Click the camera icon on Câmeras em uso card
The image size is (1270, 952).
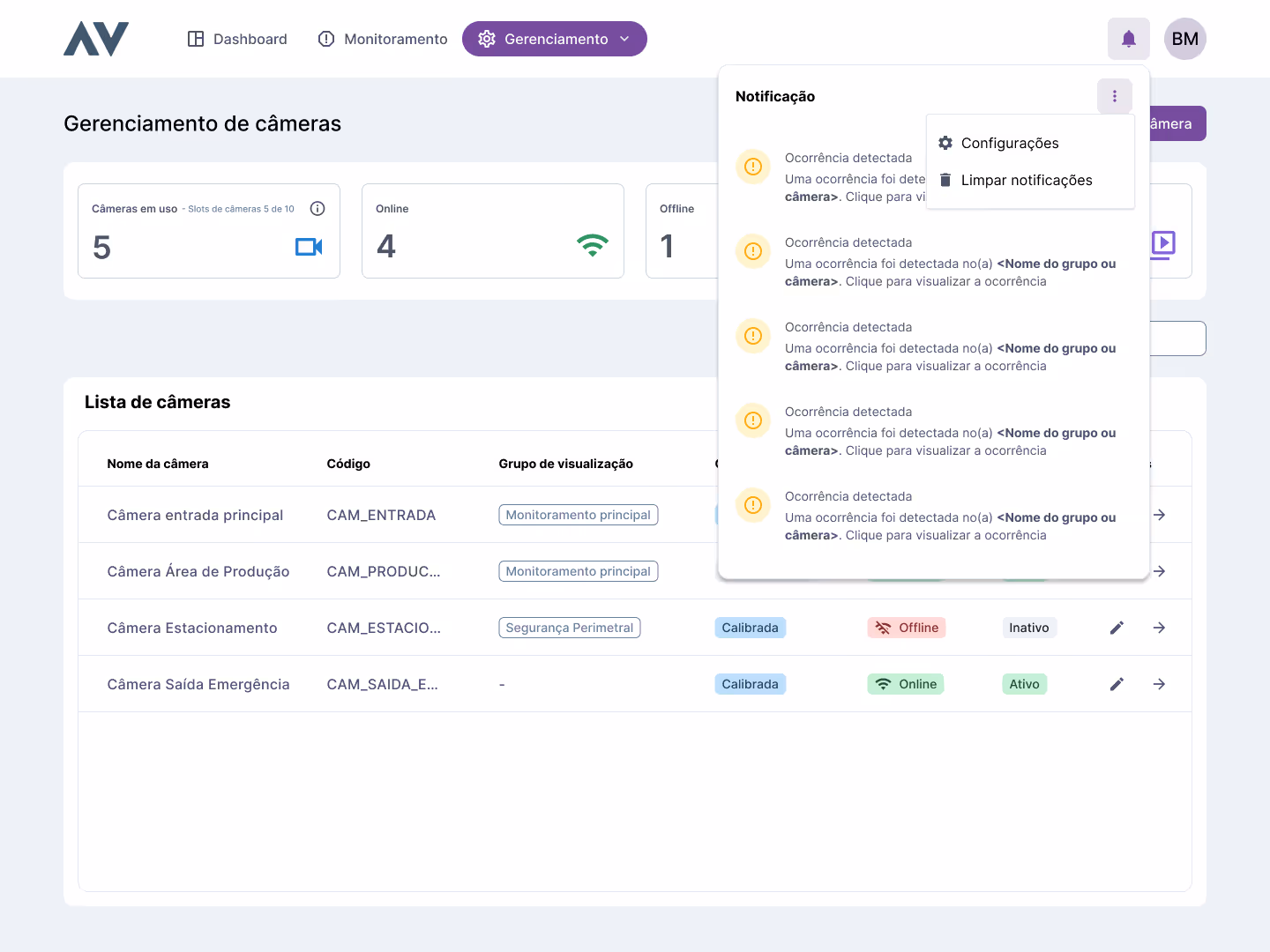pyautogui.click(x=309, y=247)
